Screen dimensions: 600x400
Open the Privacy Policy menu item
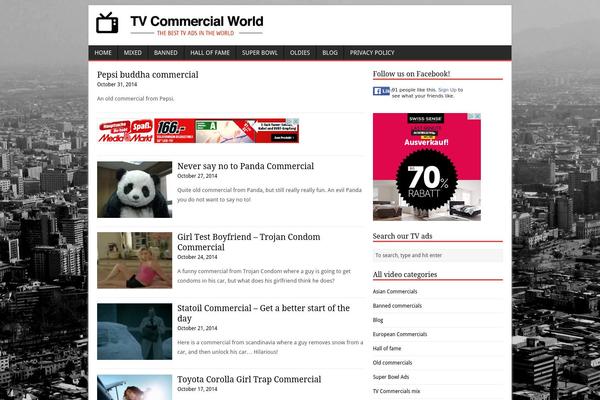point(372,53)
